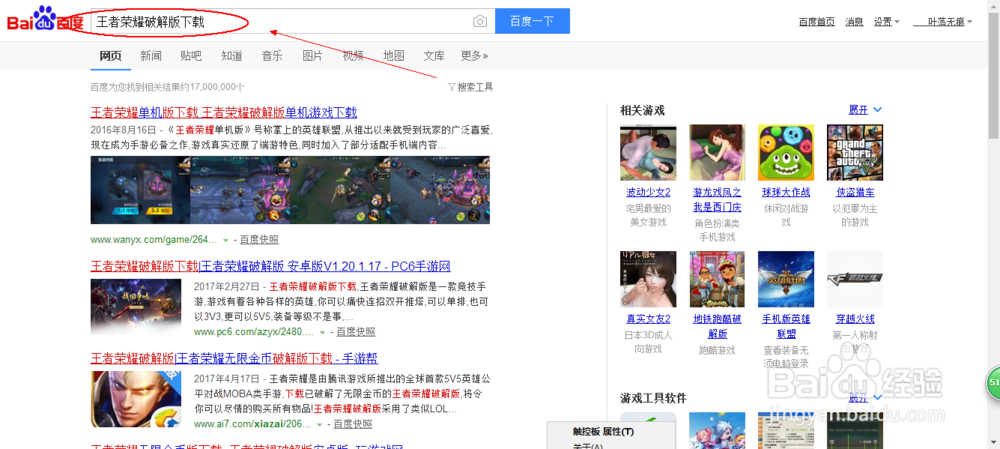Switch to 音乐 tab
1000x449 pixels.
272,55
